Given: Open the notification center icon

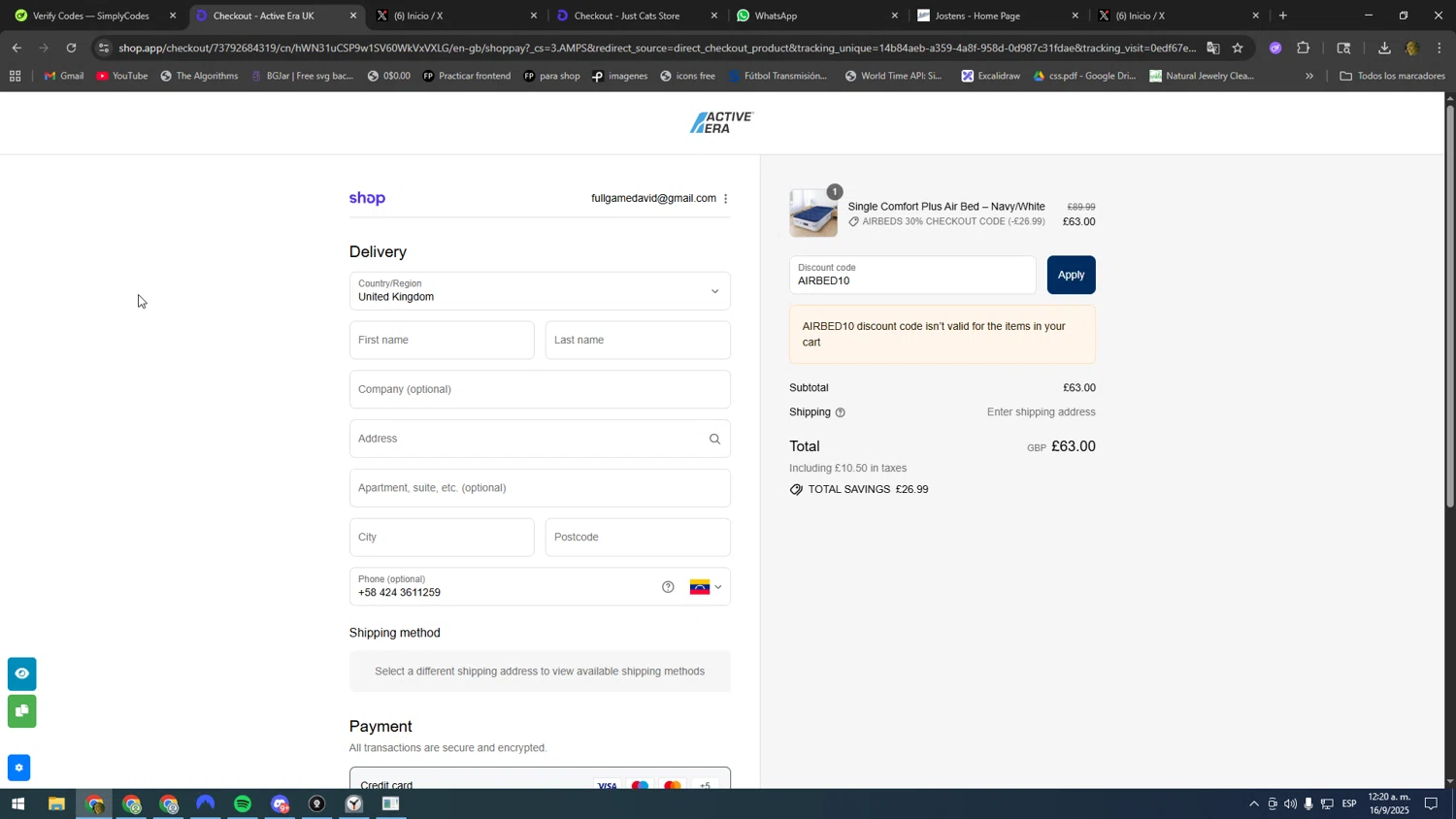Looking at the screenshot, I should click(x=1432, y=804).
